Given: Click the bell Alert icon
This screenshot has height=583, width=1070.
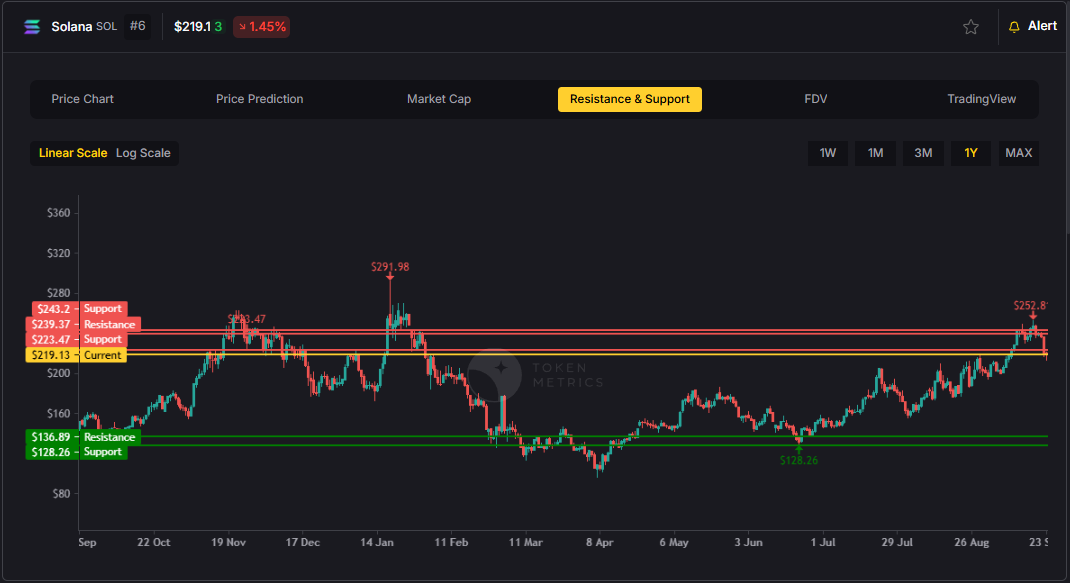Looking at the screenshot, I should (1014, 27).
